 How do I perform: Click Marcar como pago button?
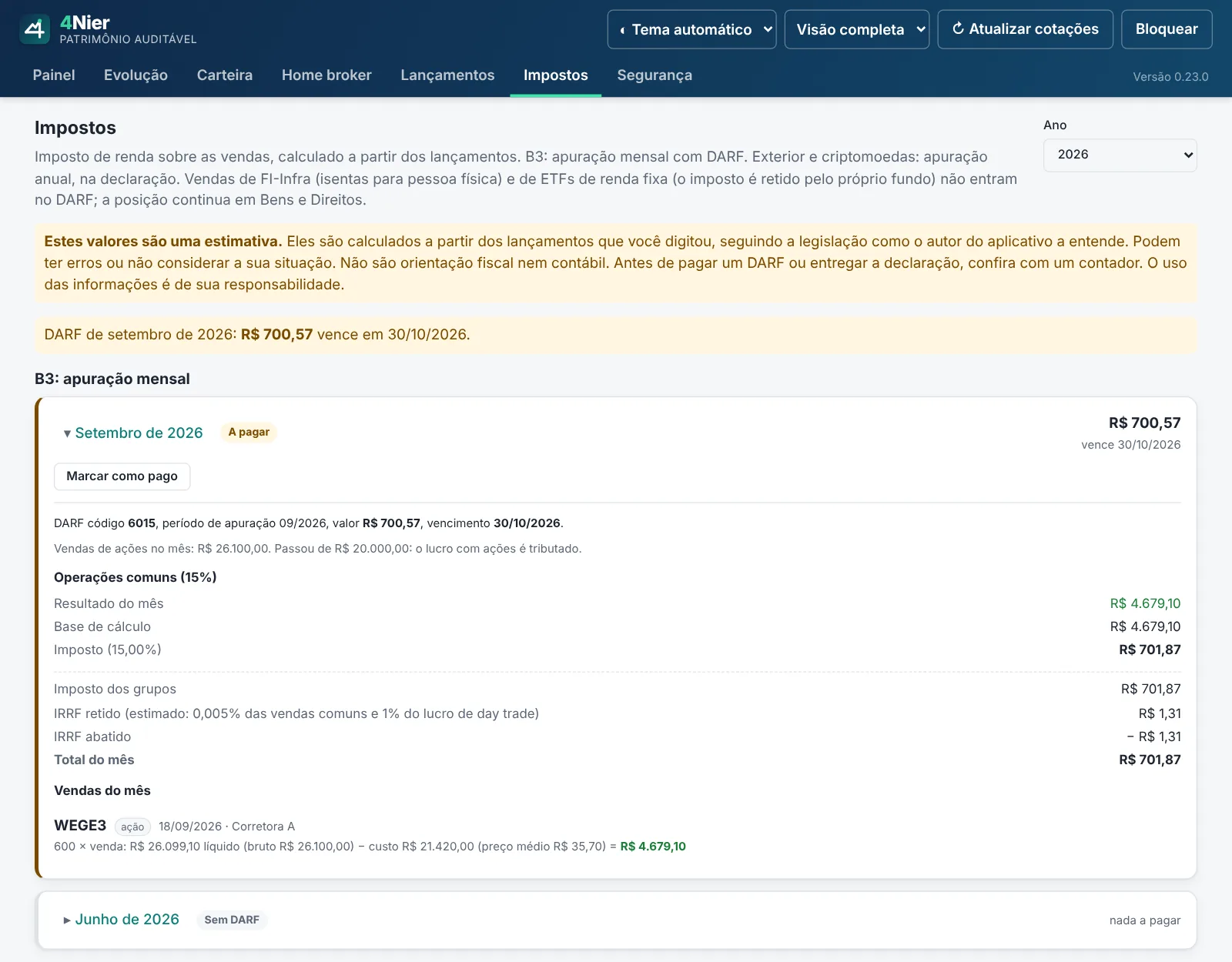click(122, 476)
